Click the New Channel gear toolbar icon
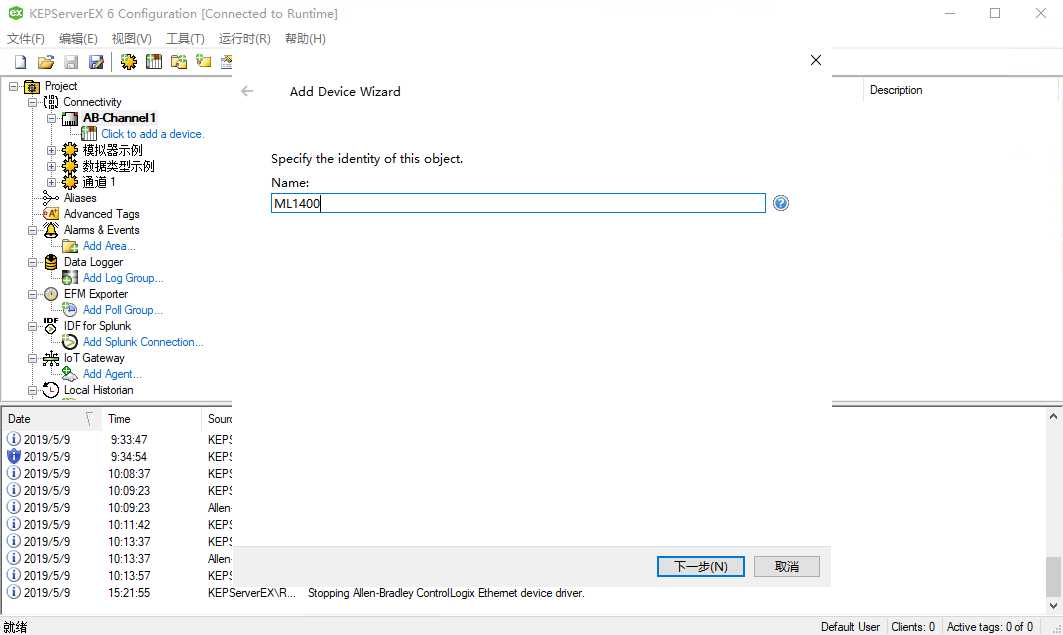This screenshot has width=1063, height=635. coord(128,62)
